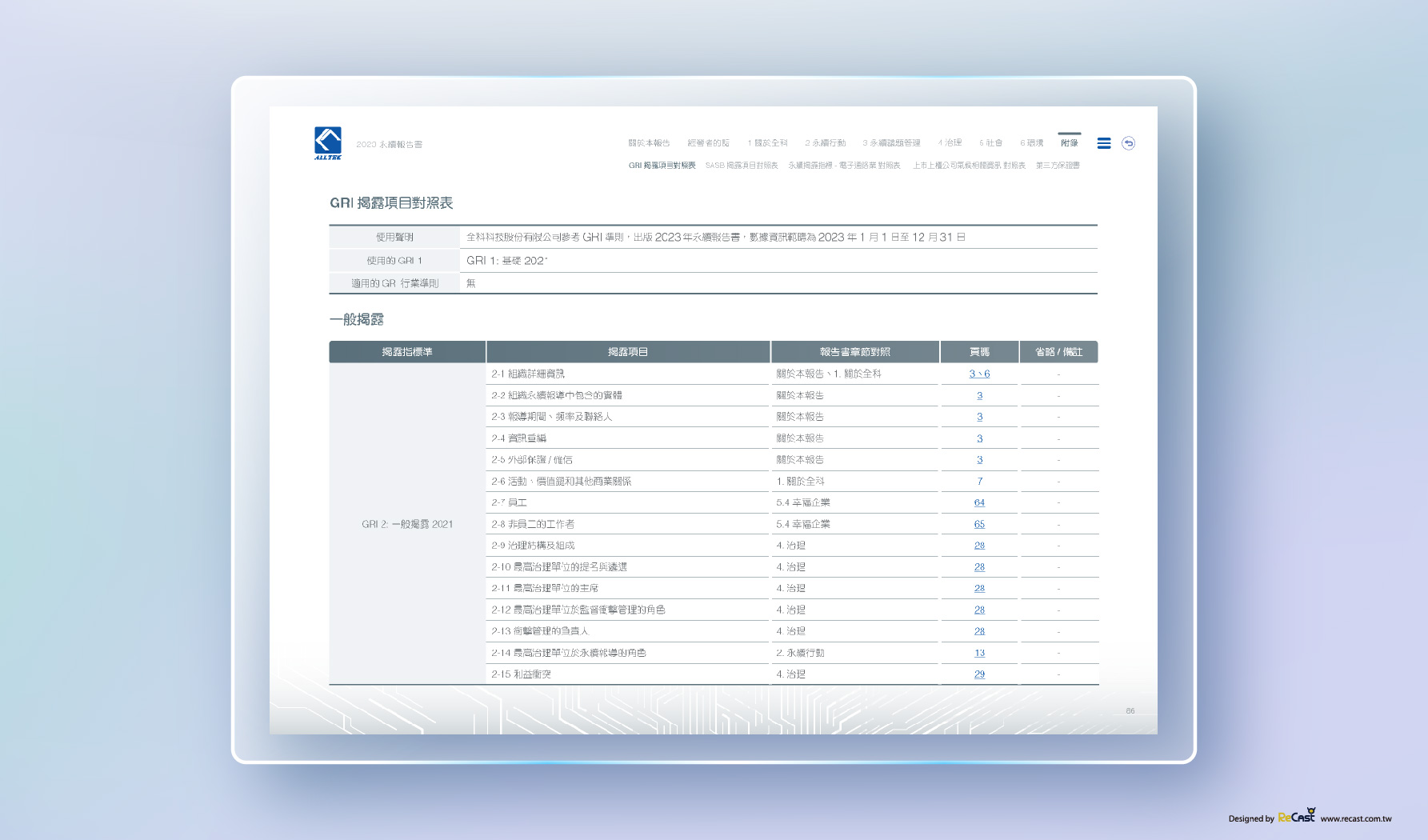Open page link 28 for row 2-13
This screenshot has width=1428, height=840.
click(979, 631)
